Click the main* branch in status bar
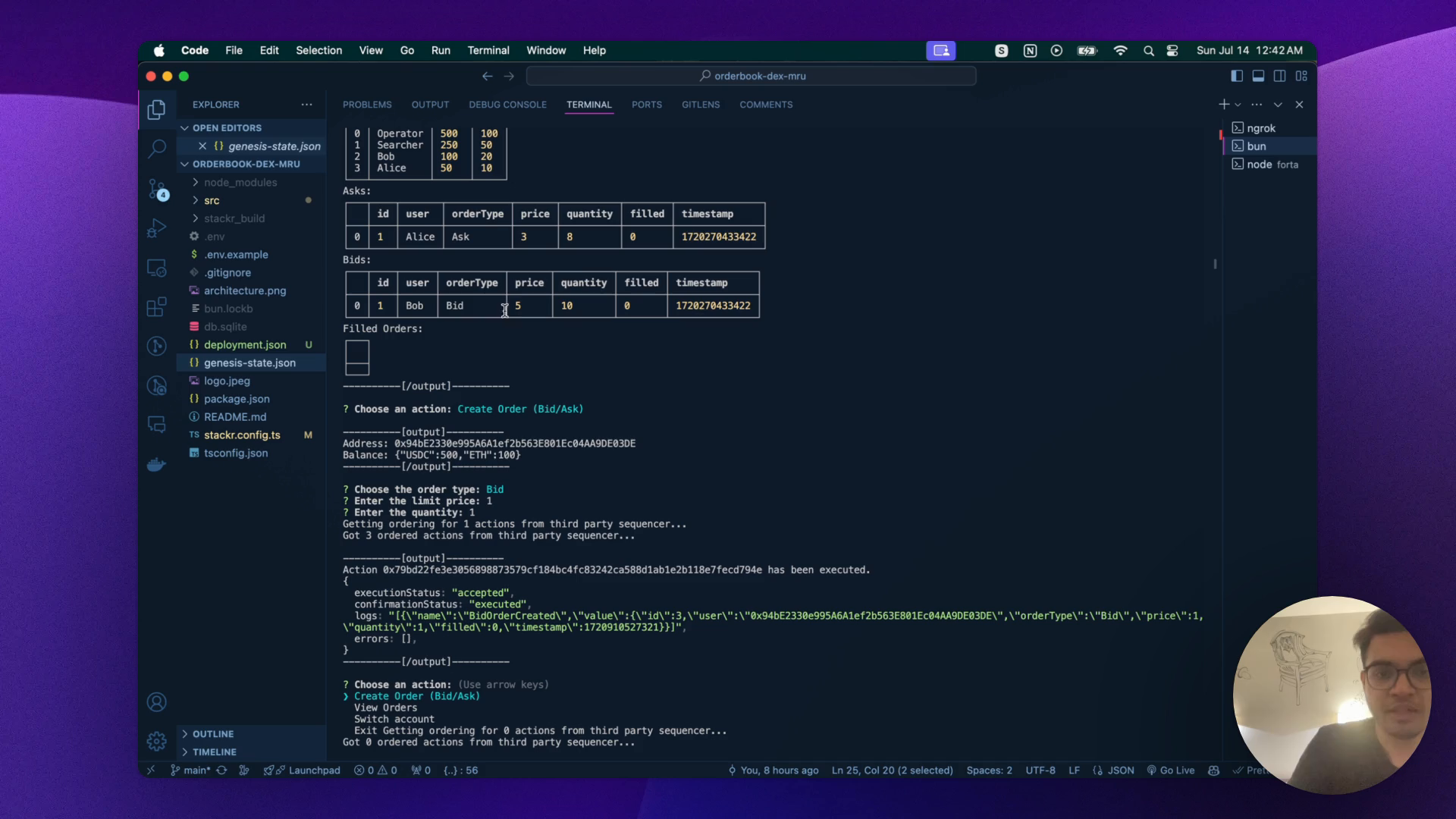Image resolution: width=1456 pixels, height=819 pixels. 190,770
